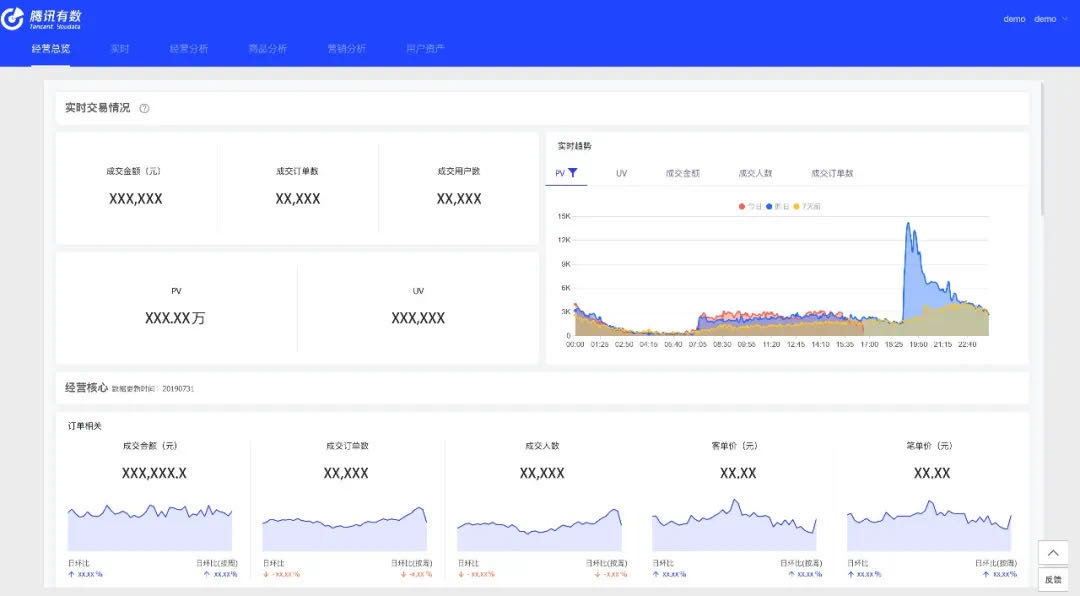Click the 00:00 x-axis time label
The height and width of the screenshot is (596, 1080).
click(575, 344)
